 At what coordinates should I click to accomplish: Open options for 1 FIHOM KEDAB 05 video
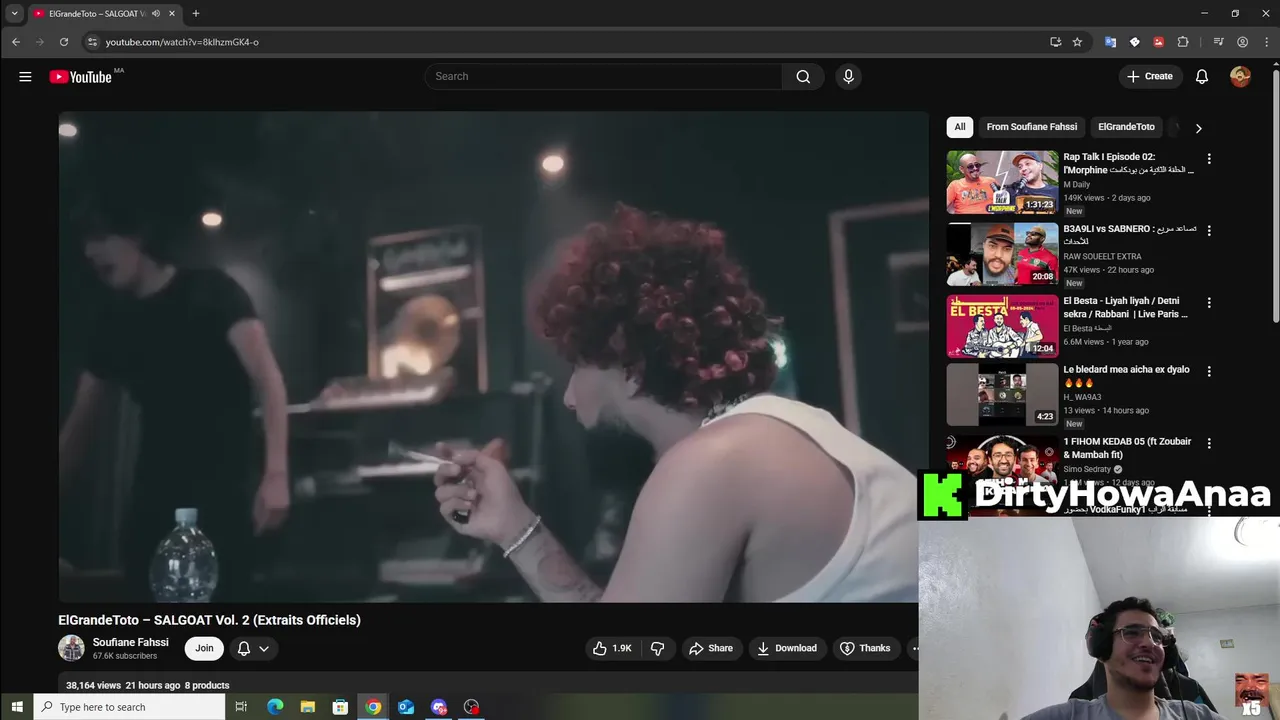click(1209, 443)
